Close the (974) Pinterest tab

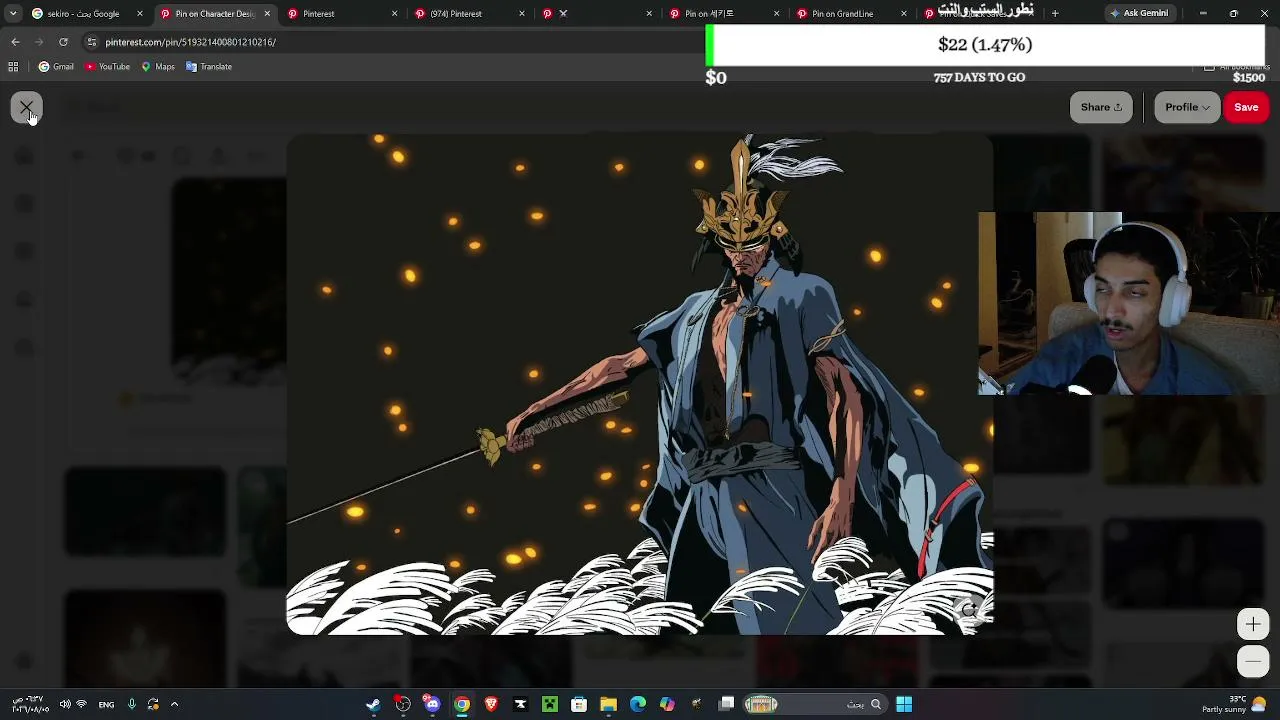pyautogui.click(x=523, y=14)
